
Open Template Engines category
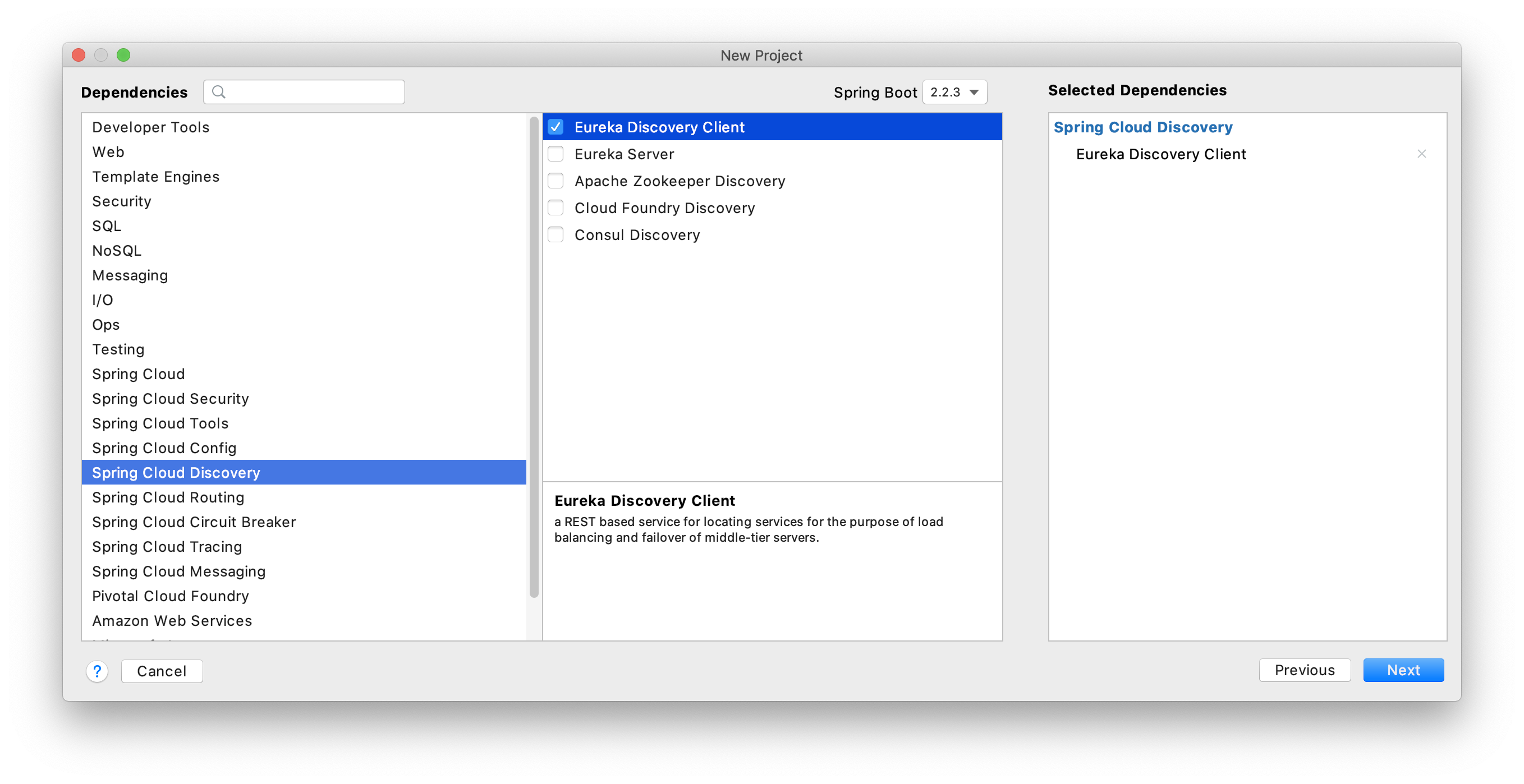[x=304, y=177]
